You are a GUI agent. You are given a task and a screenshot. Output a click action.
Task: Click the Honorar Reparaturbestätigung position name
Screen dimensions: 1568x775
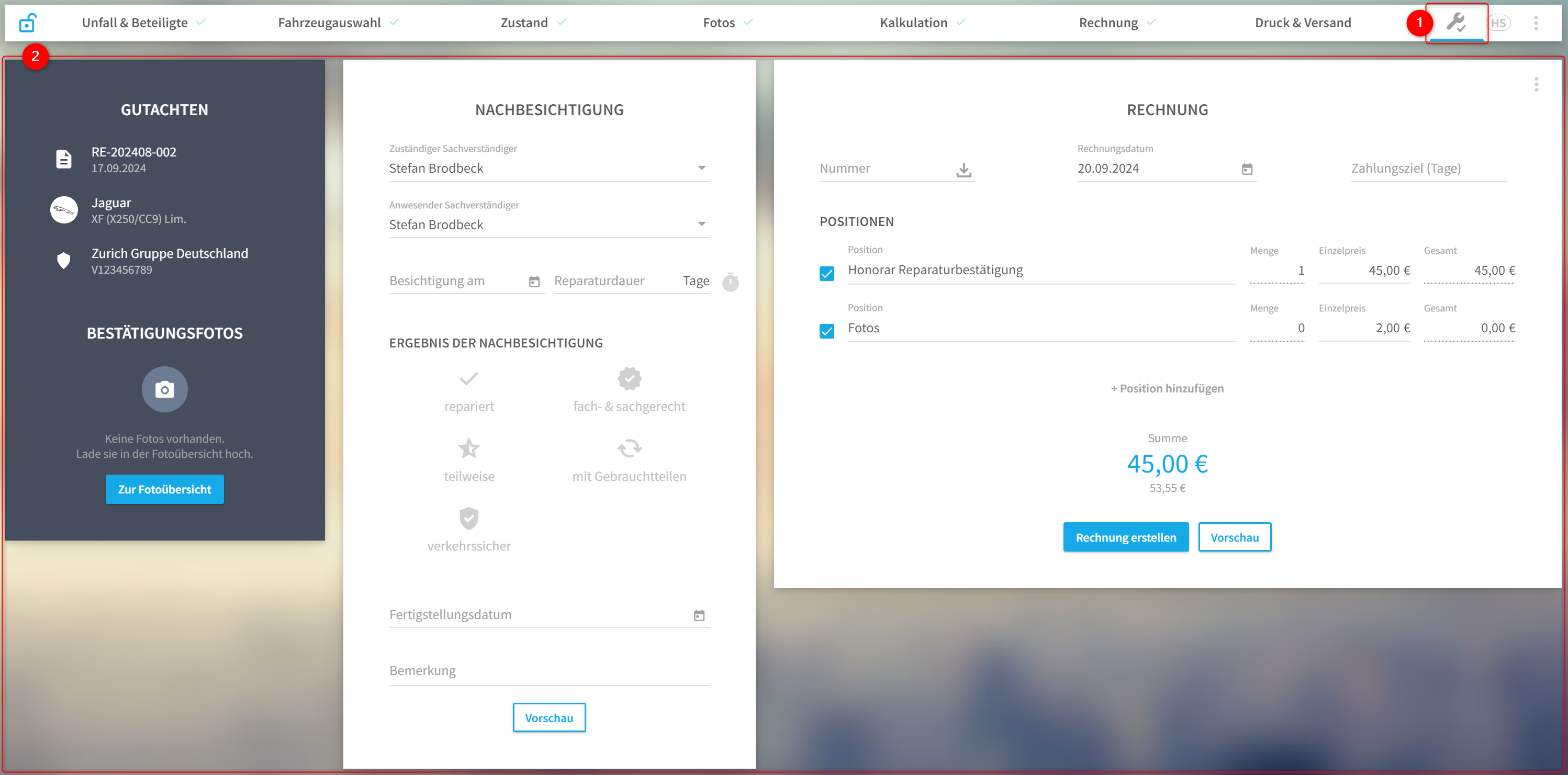1041,271
